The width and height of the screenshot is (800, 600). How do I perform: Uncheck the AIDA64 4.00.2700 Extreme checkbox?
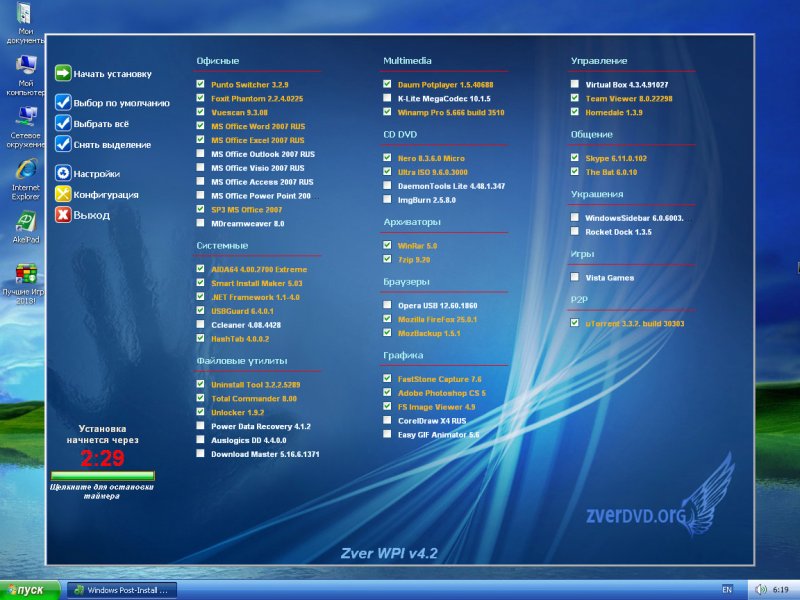(201, 269)
